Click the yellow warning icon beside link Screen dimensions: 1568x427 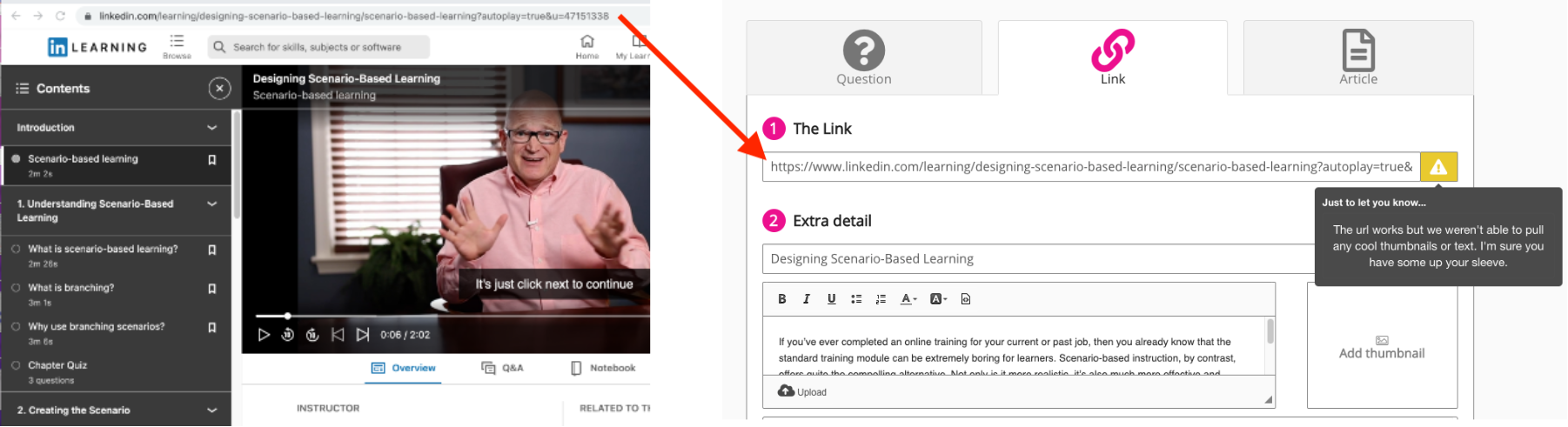click(x=1438, y=167)
